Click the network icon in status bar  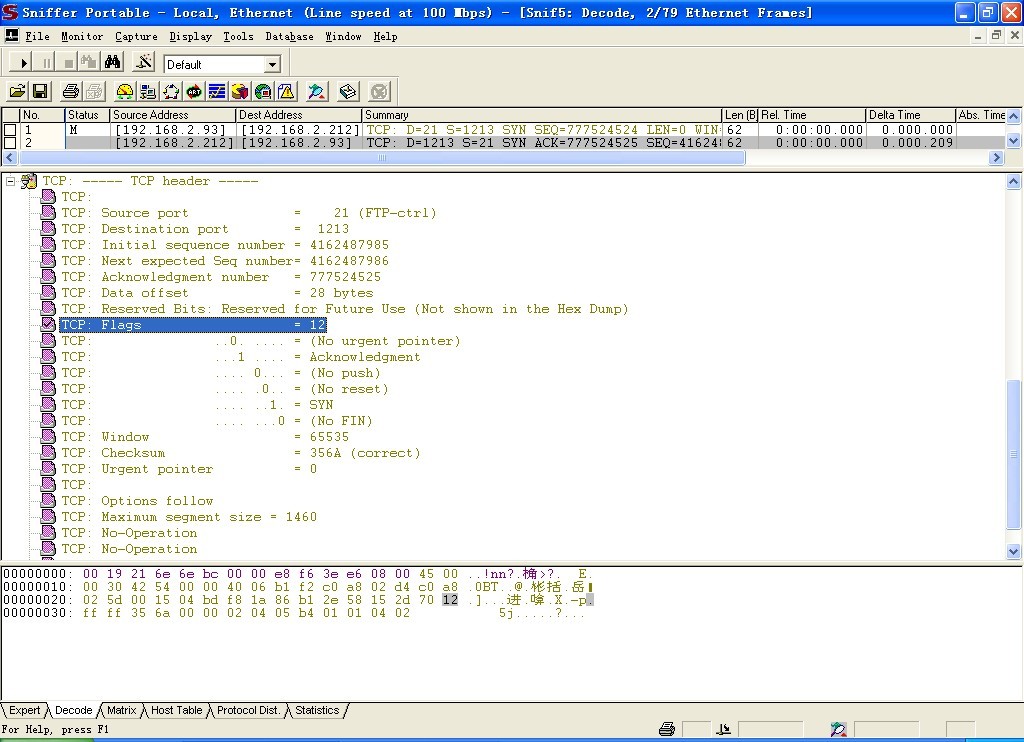pos(724,729)
